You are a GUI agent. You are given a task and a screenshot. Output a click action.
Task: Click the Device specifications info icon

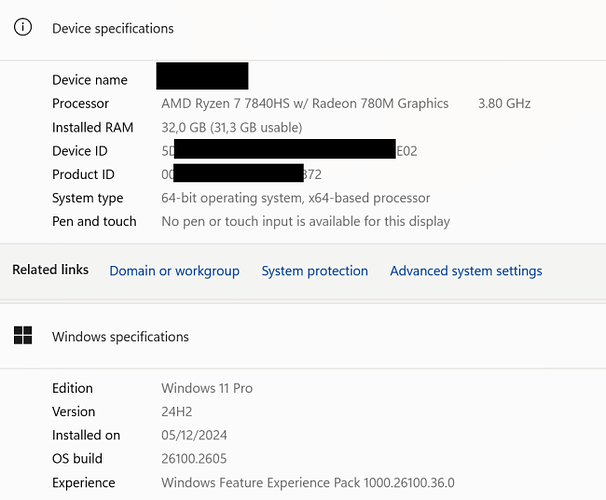pos(23,27)
